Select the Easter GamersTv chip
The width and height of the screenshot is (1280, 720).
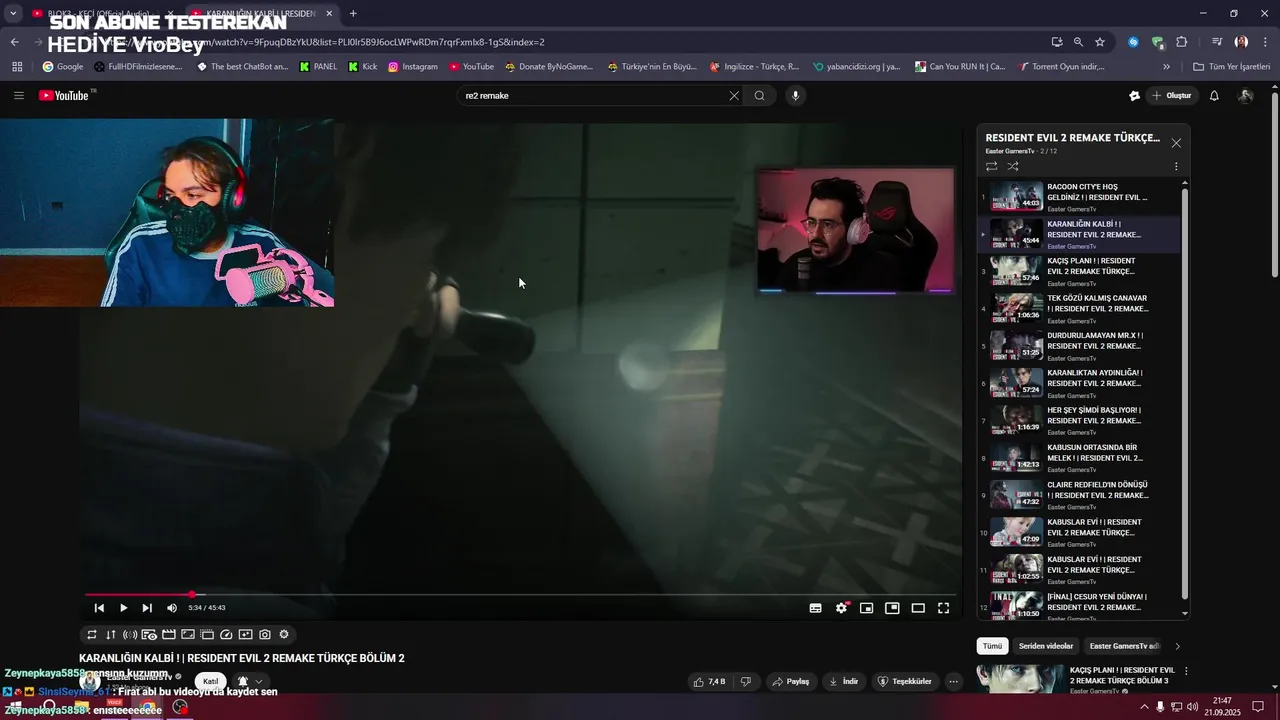coord(1124,646)
